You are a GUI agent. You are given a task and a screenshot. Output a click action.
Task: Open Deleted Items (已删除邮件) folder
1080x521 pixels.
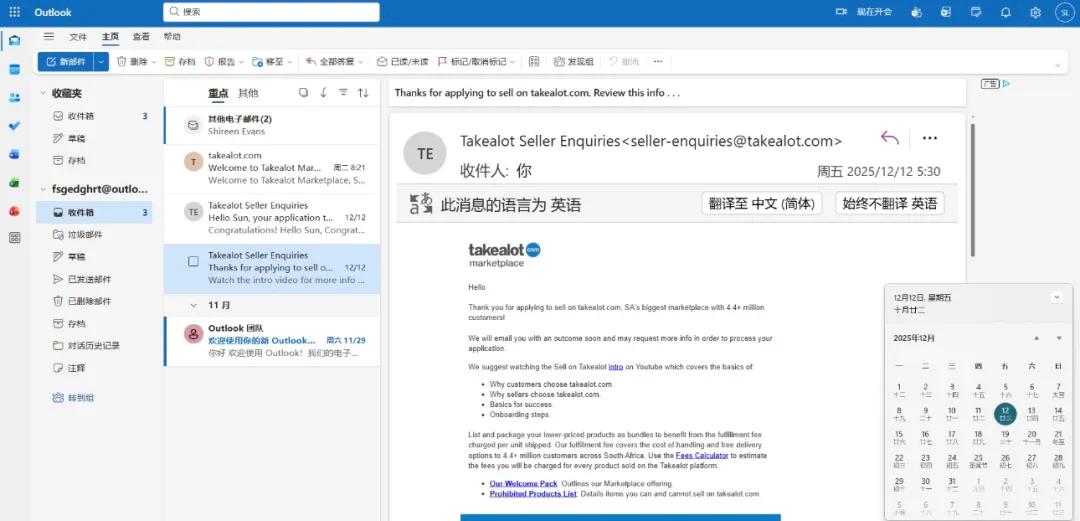94,301
